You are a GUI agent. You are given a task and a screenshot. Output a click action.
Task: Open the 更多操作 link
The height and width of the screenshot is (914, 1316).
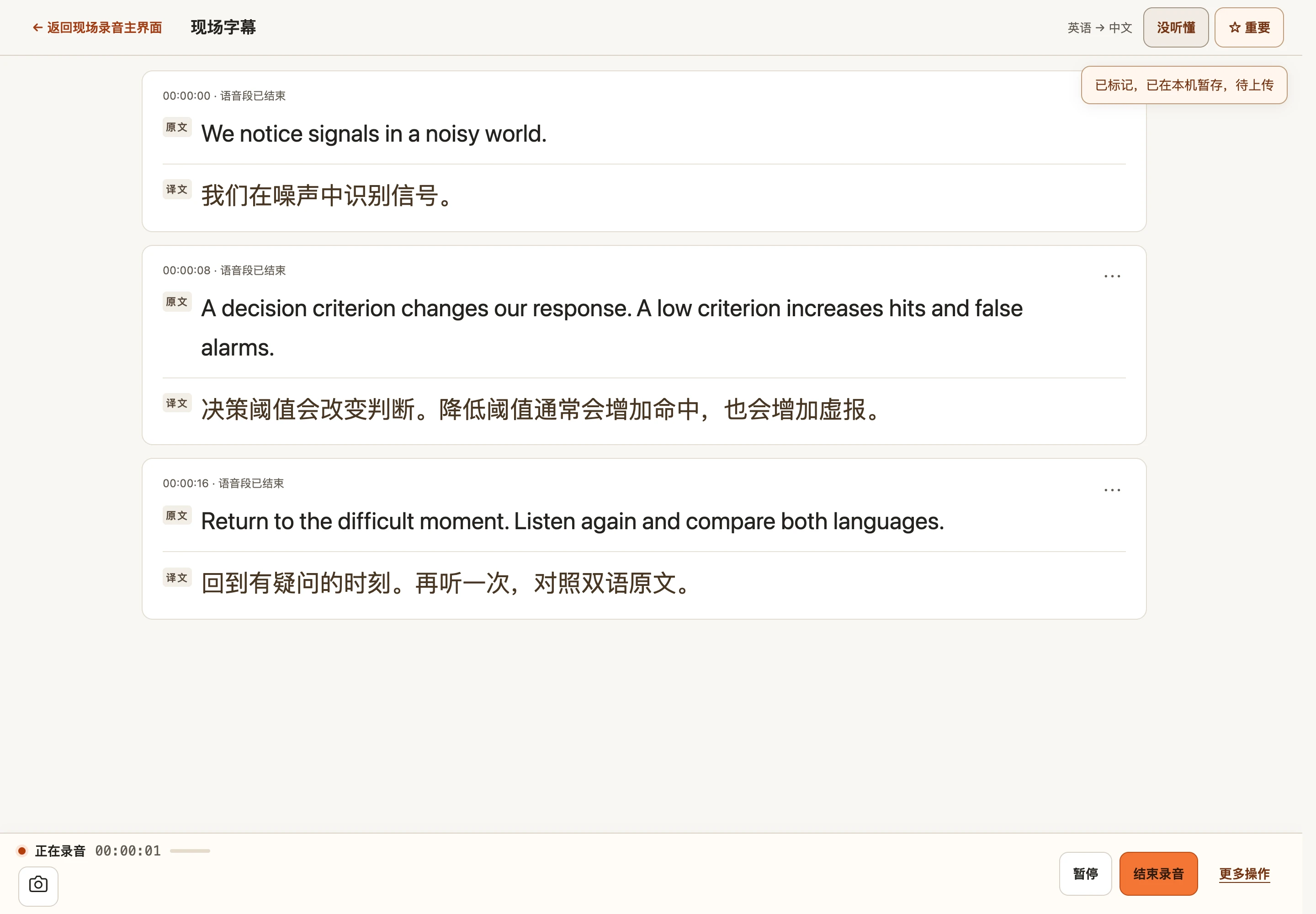tap(1244, 874)
